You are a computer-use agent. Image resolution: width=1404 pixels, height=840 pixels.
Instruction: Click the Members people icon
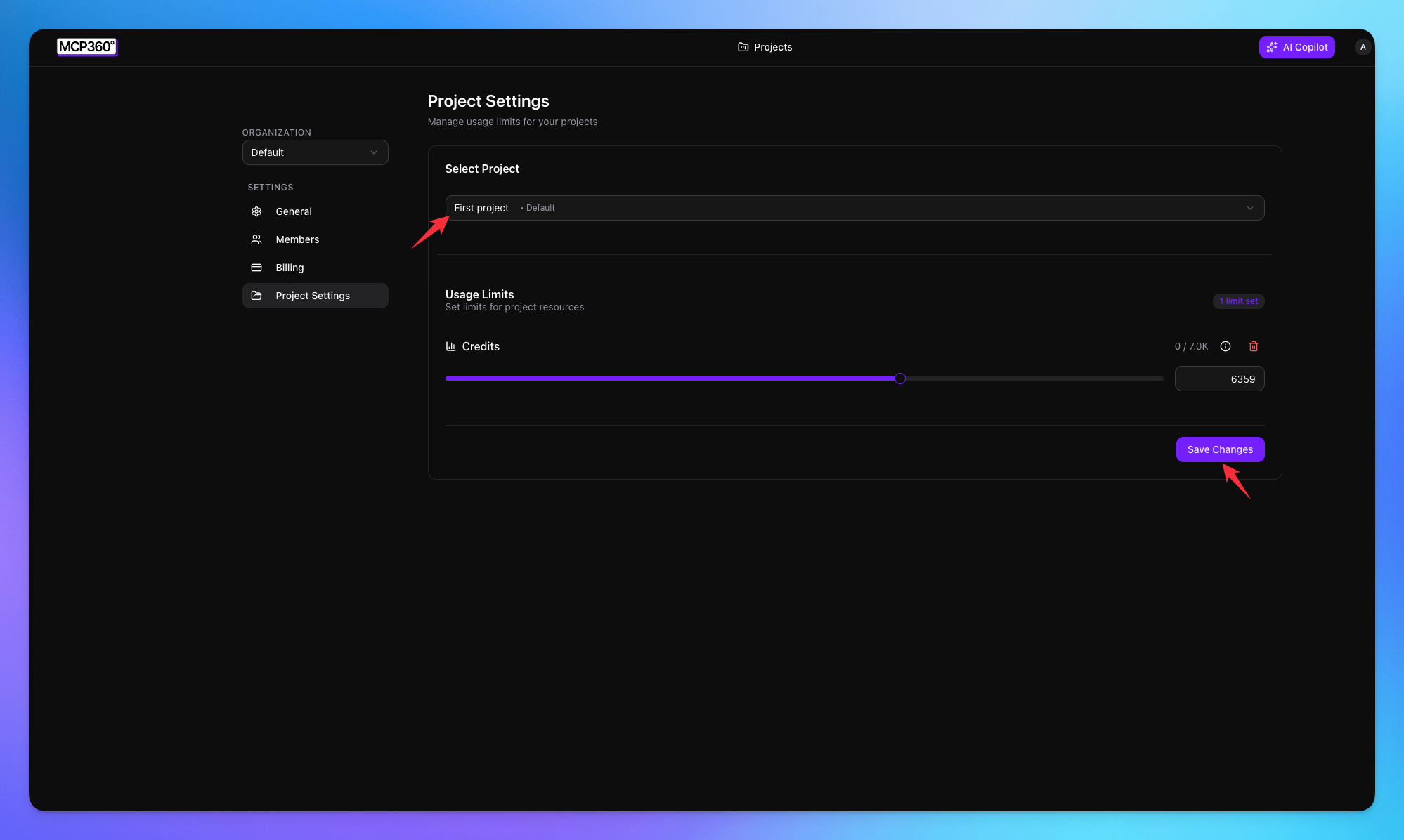[x=256, y=239]
